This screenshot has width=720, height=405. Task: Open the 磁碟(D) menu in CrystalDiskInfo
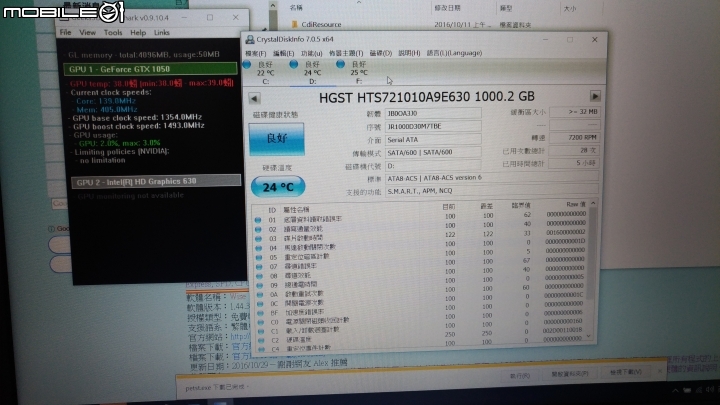(381, 53)
